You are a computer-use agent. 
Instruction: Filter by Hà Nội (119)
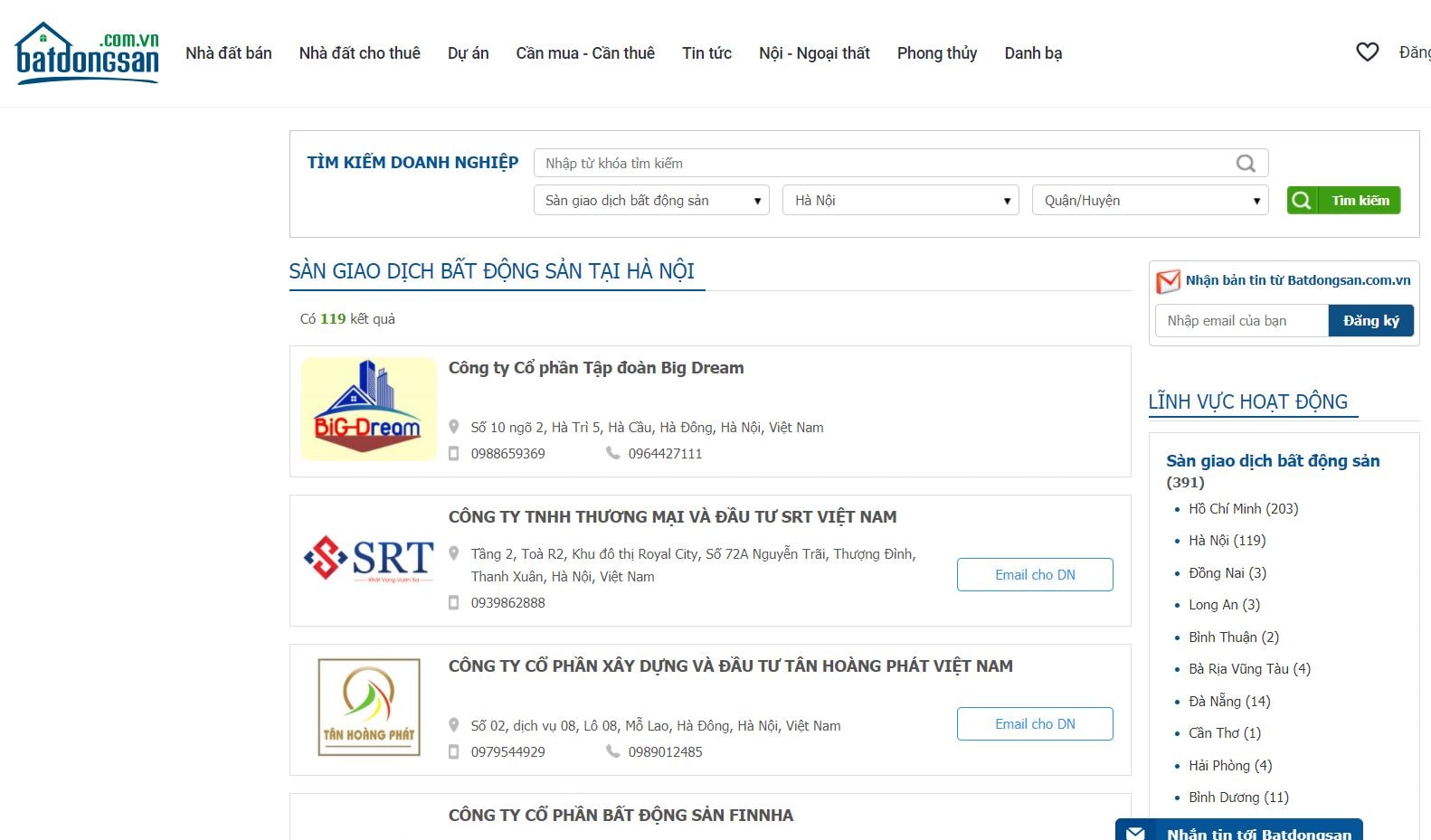pos(1227,541)
